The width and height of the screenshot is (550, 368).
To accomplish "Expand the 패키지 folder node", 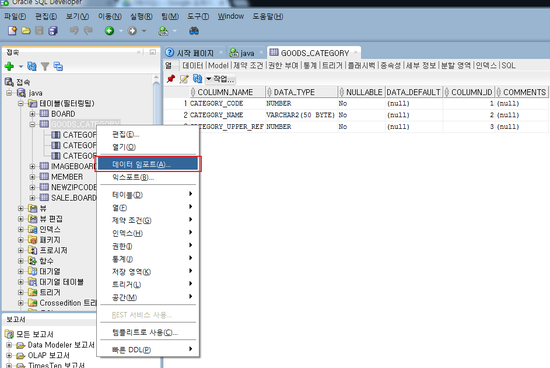I will coord(21,240).
